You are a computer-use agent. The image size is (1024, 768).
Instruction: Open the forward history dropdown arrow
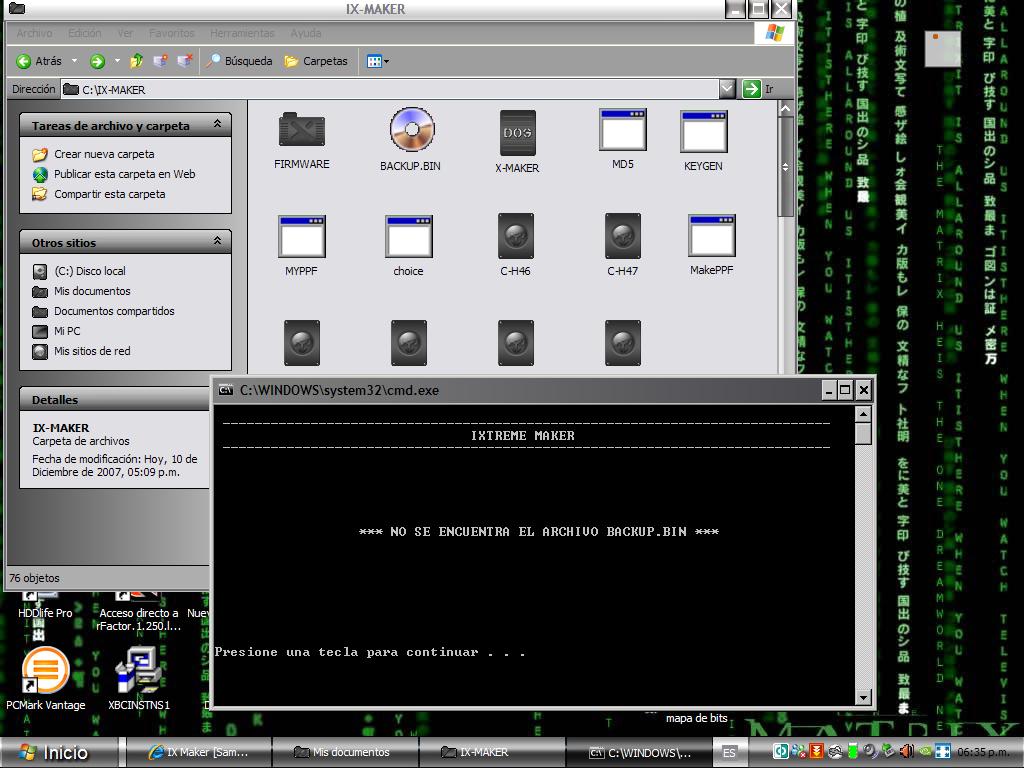click(x=117, y=61)
